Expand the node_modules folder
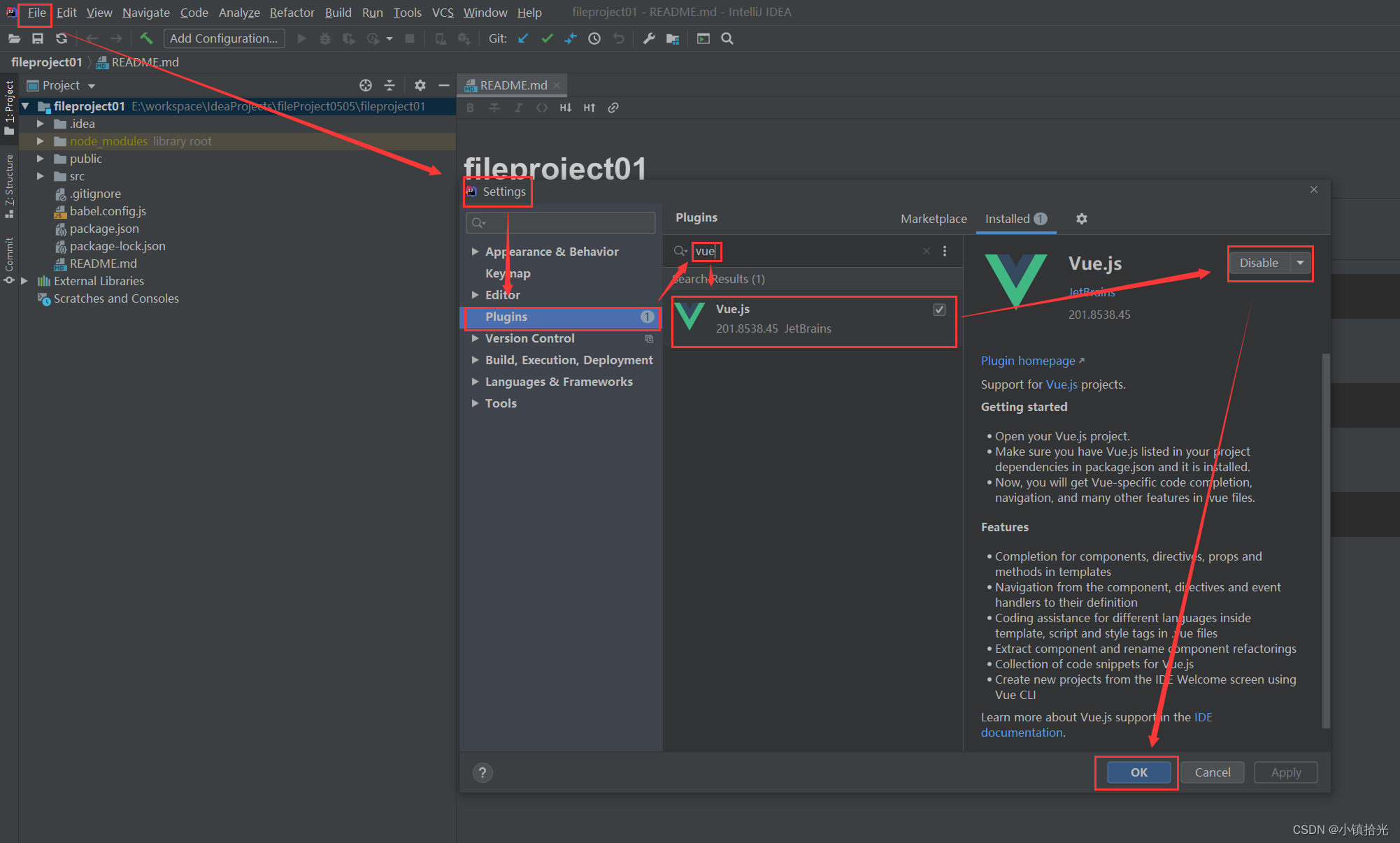1400x843 pixels. pos(41,141)
